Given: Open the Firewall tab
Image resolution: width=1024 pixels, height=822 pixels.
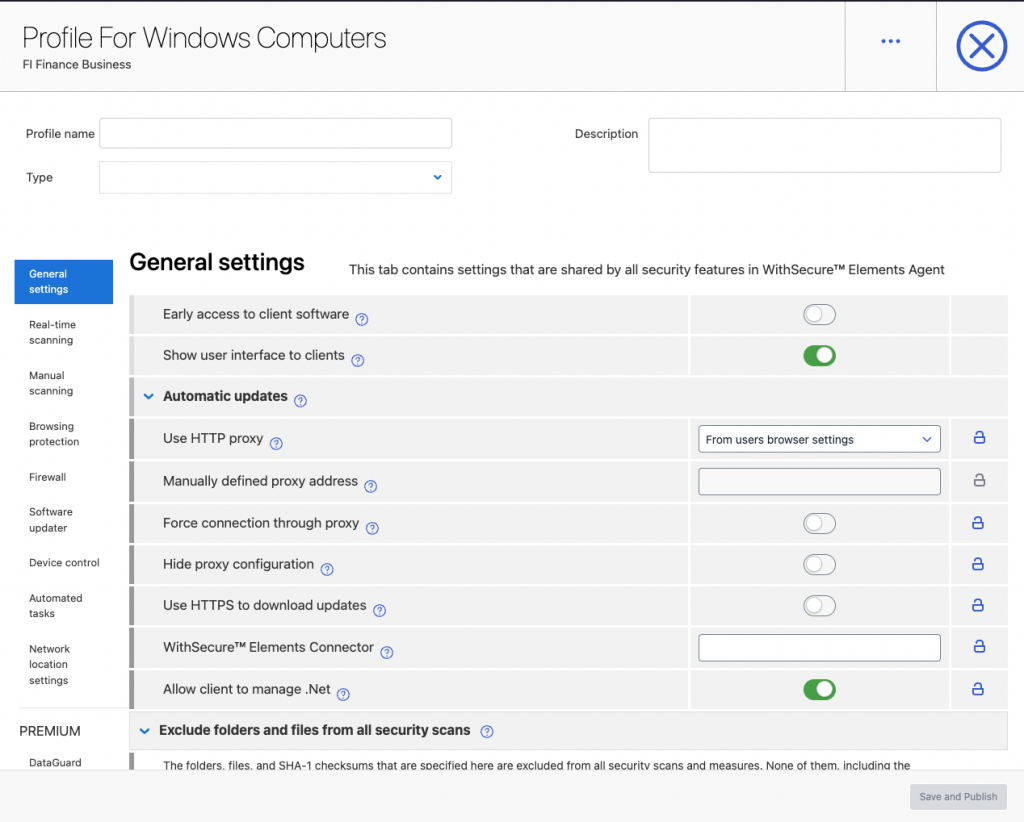Looking at the screenshot, I should click(48, 477).
